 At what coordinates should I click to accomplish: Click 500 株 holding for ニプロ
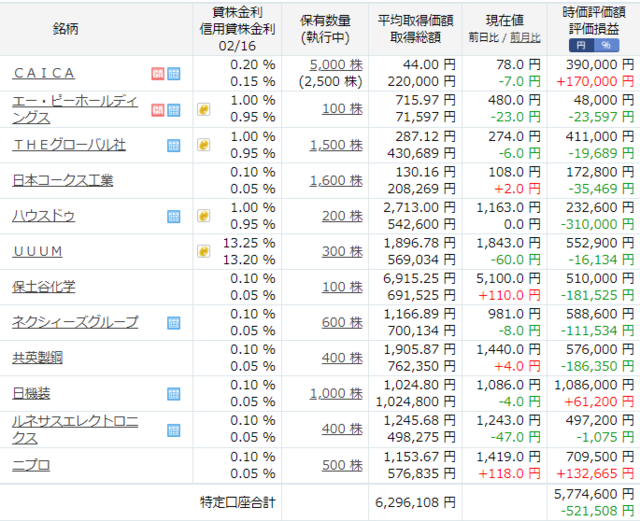pyautogui.click(x=342, y=465)
